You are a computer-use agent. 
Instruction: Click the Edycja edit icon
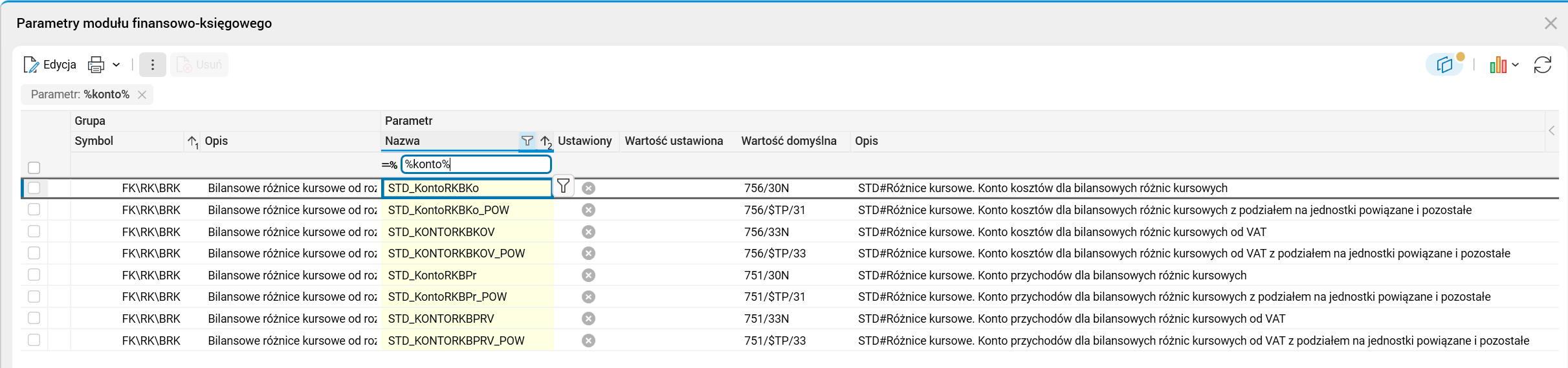[x=31, y=65]
